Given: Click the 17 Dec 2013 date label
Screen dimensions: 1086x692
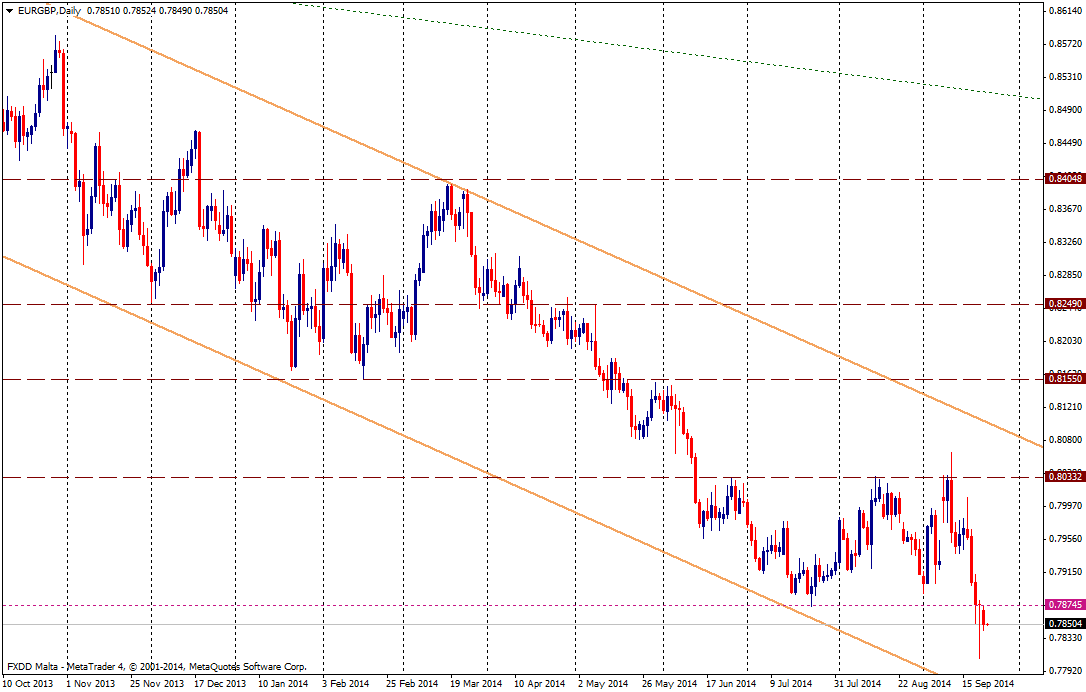Looking at the screenshot, I should 220,684.
